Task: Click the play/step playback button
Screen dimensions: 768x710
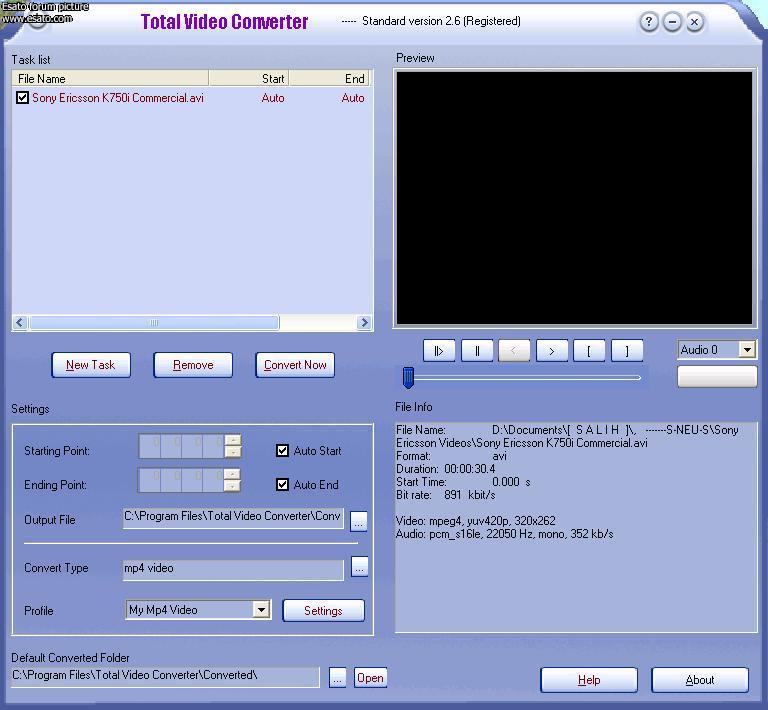Action: (439, 351)
